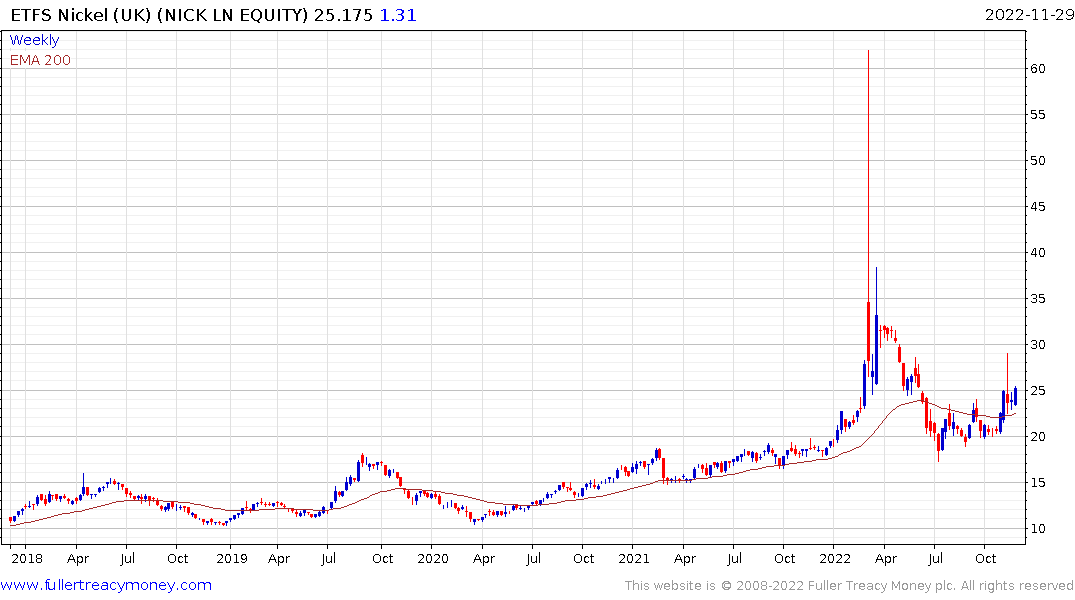
Task: Click the copyright notice text
Action: pos(849,586)
